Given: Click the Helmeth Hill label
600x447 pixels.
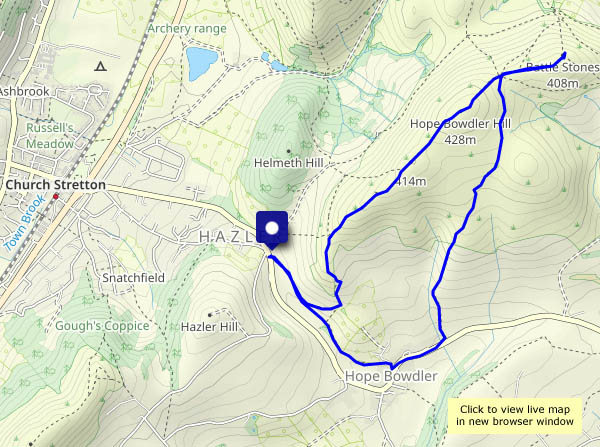Looking at the screenshot, I should pyautogui.click(x=289, y=163).
